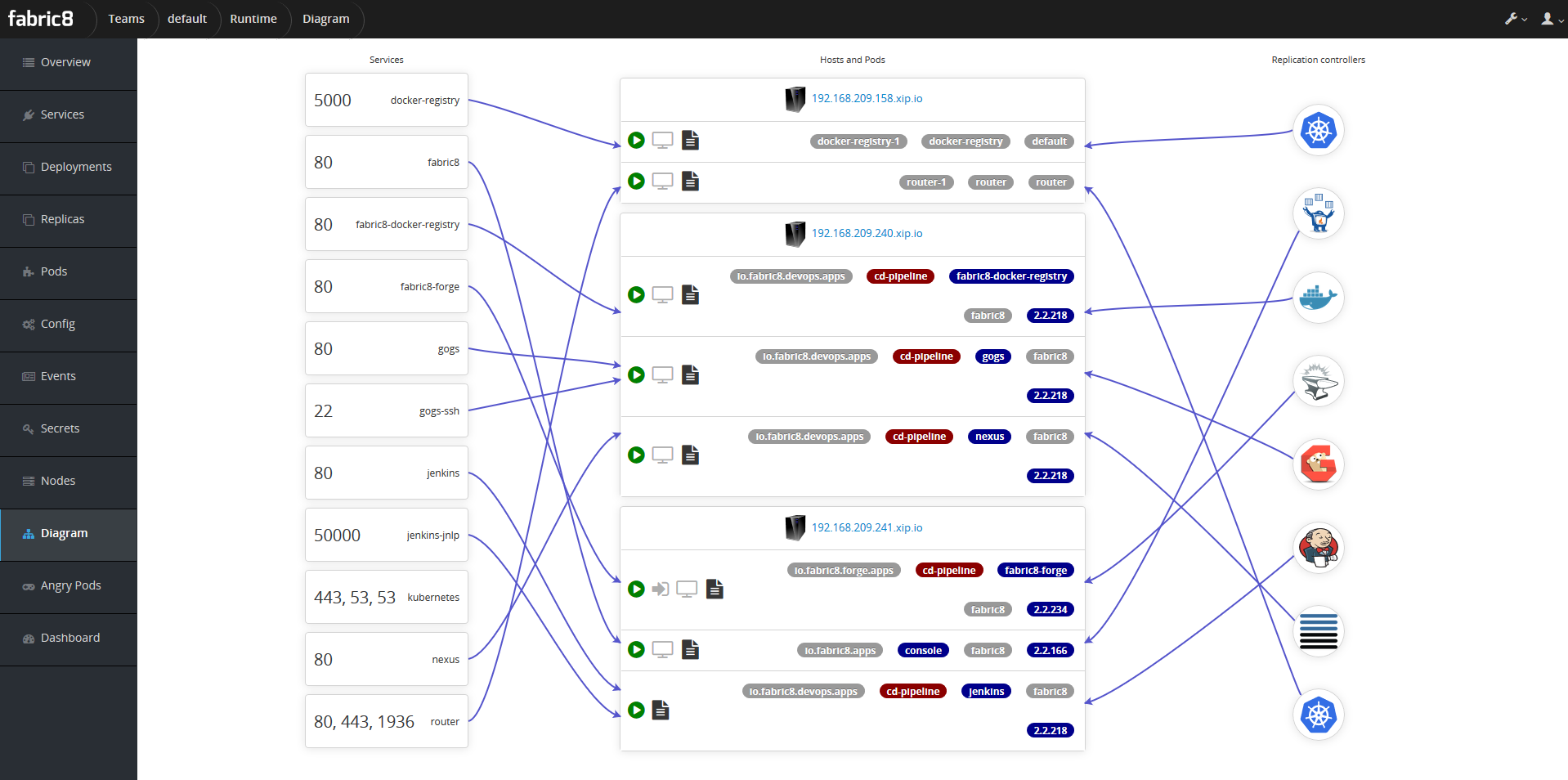The height and width of the screenshot is (780, 1568).
Task: Click connect arrow icon on fabric8-forge pod
Action: pos(661,589)
